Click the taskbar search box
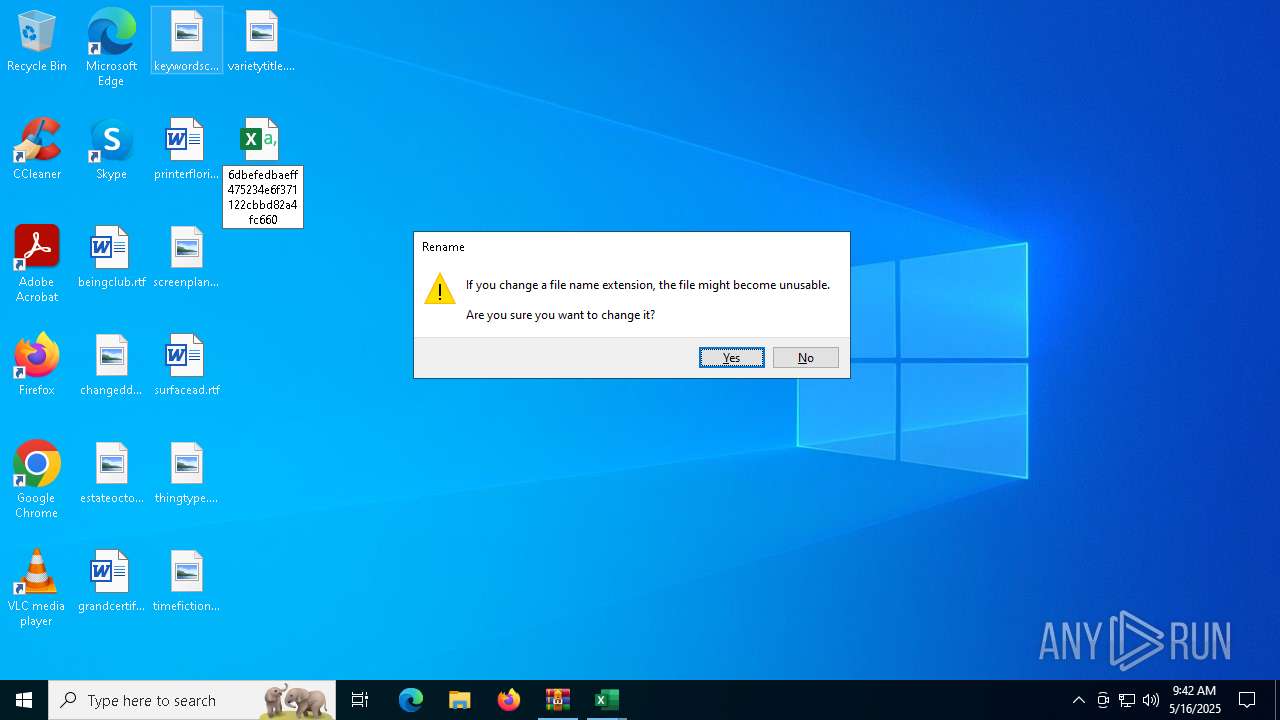The width and height of the screenshot is (1280, 720). 192,700
